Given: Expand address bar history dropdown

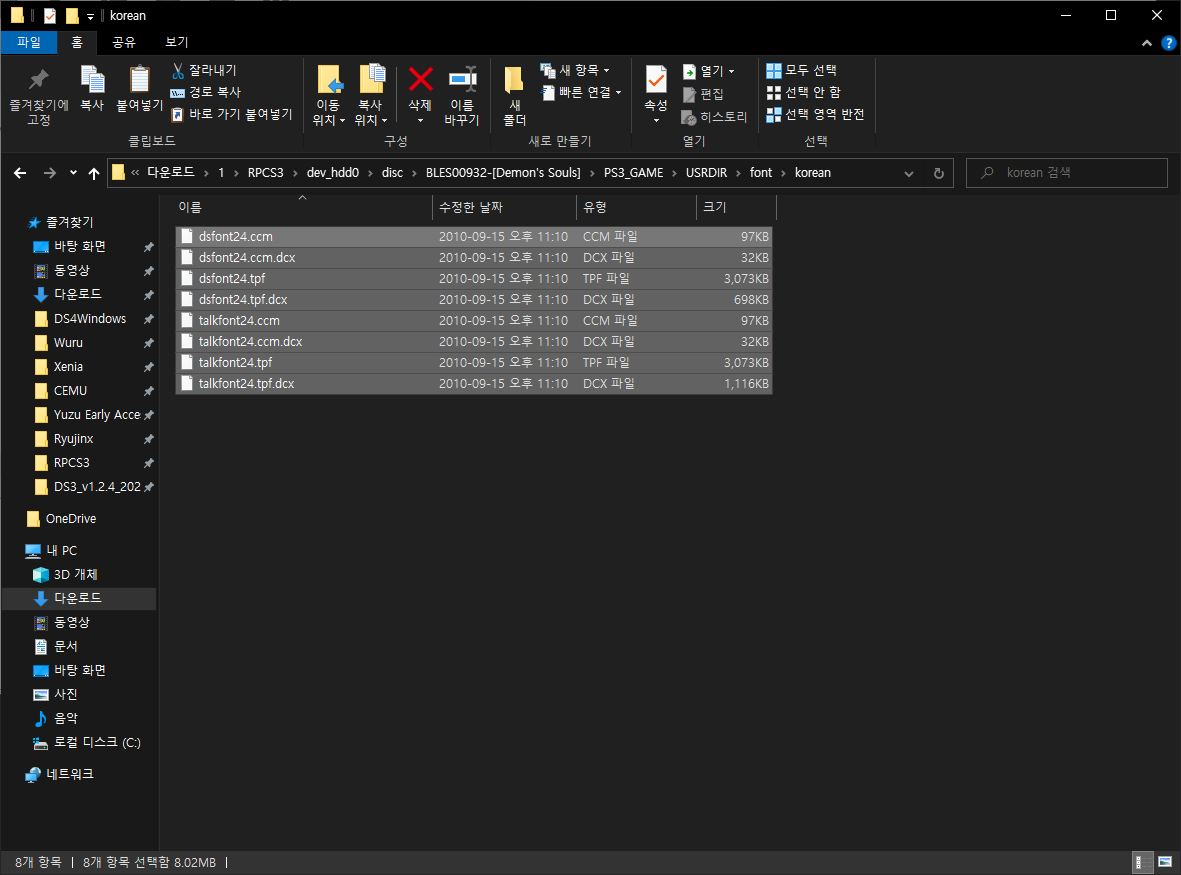Looking at the screenshot, I should tap(909, 173).
